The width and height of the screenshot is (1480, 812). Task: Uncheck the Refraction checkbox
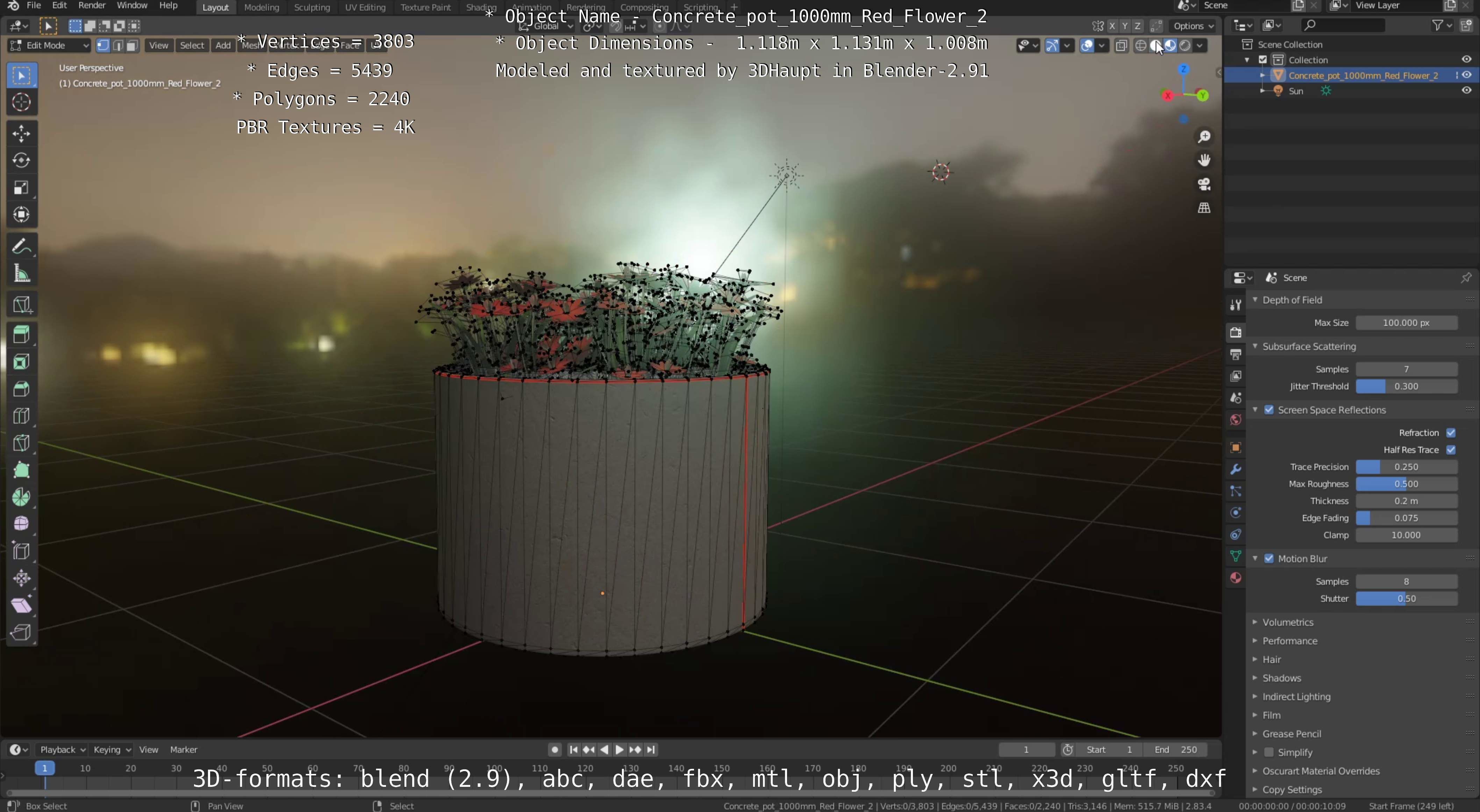(1451, 433)
